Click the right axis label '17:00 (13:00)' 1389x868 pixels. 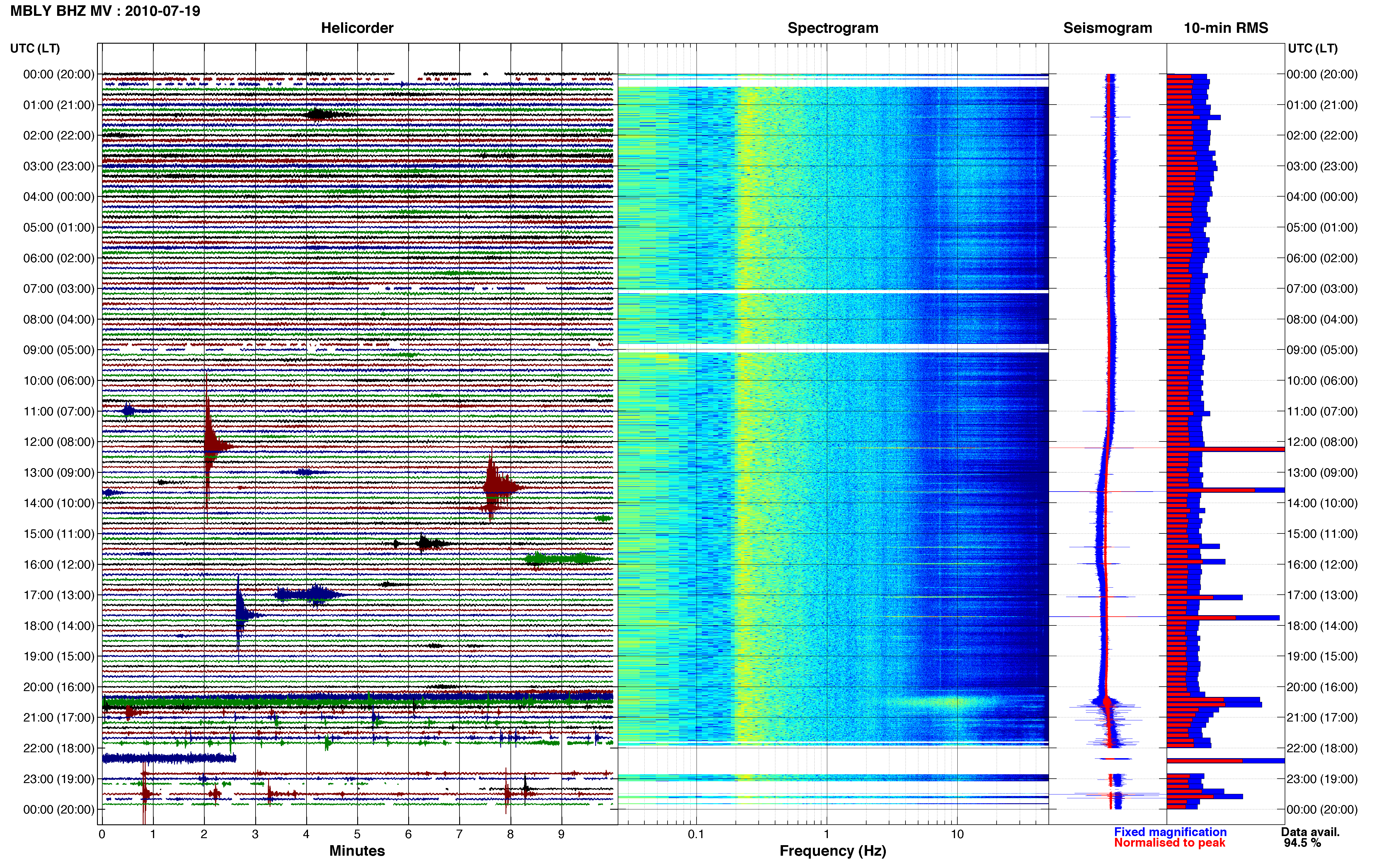1322,595
